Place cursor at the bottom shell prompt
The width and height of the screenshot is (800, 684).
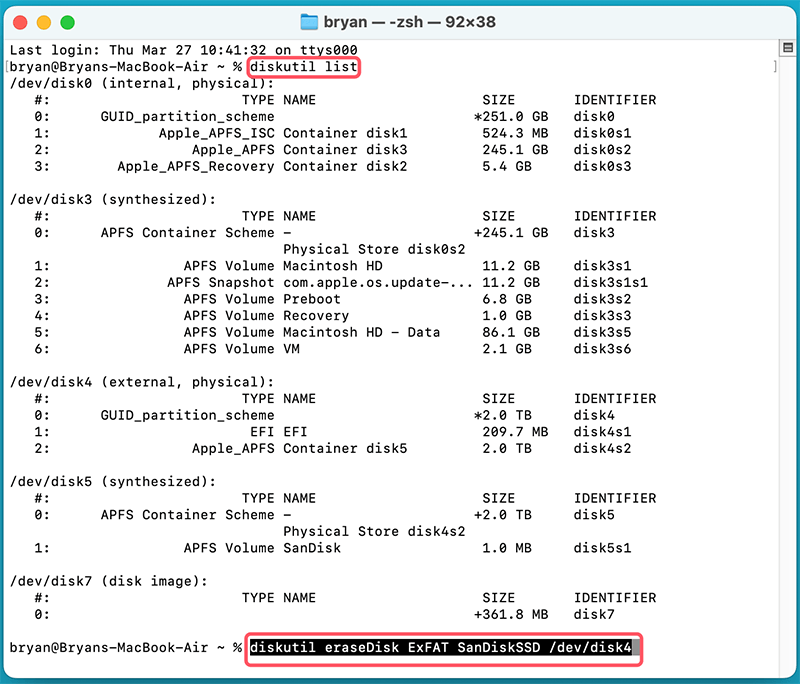pyautogui.click(x=240, y=649)
